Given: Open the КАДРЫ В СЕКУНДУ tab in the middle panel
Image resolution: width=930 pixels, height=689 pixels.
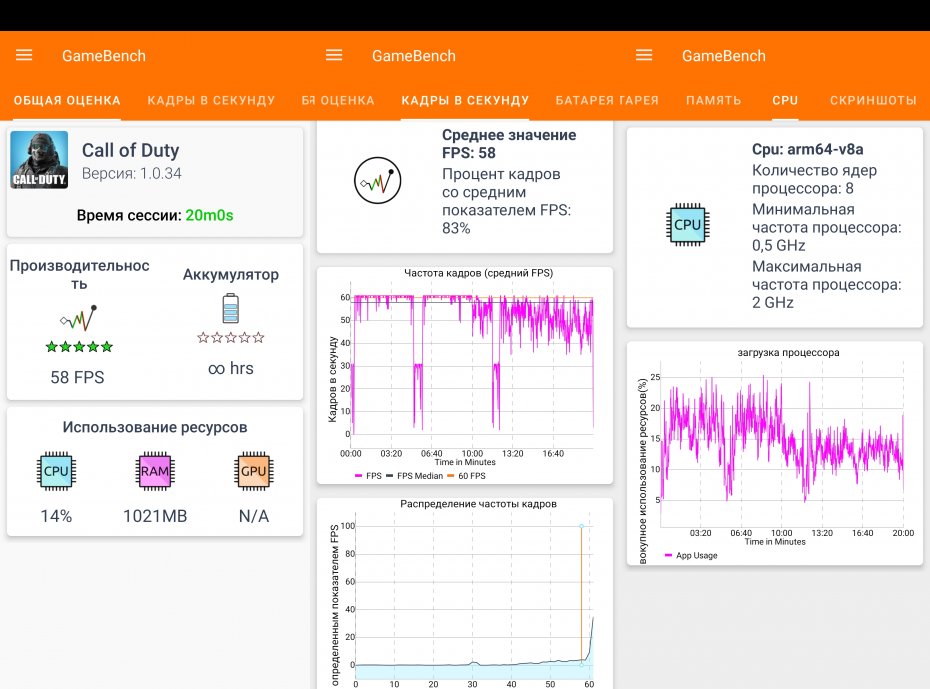Looking at the screenshot, I should (x=465, y=100).
